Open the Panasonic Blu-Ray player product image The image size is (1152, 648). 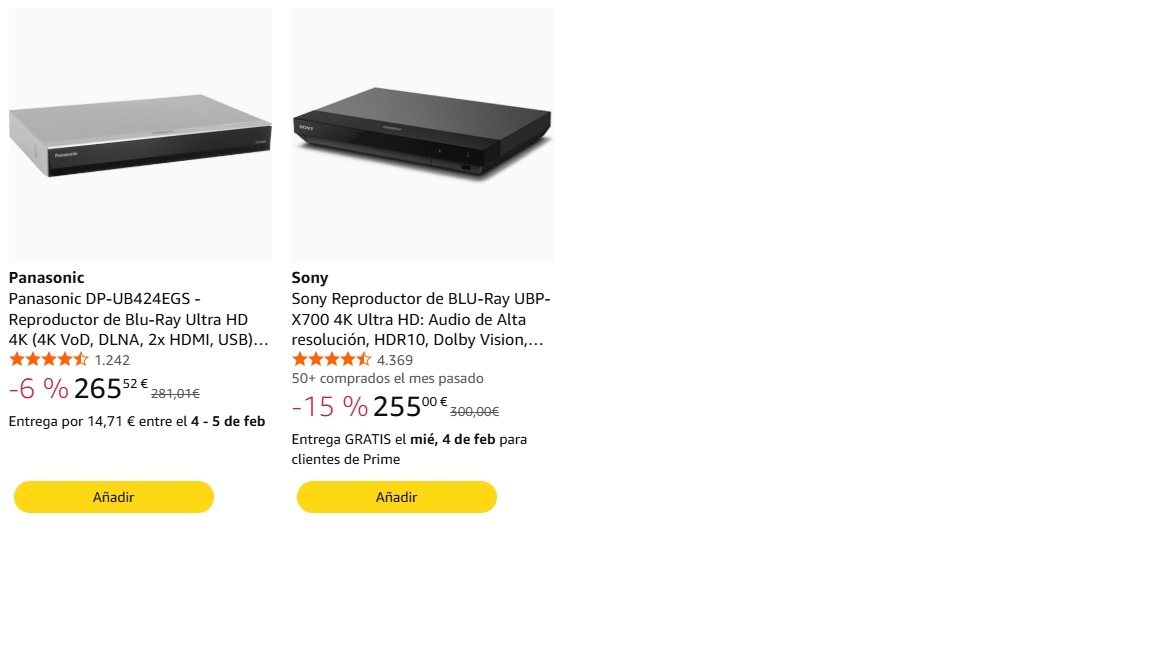[140, 135]
